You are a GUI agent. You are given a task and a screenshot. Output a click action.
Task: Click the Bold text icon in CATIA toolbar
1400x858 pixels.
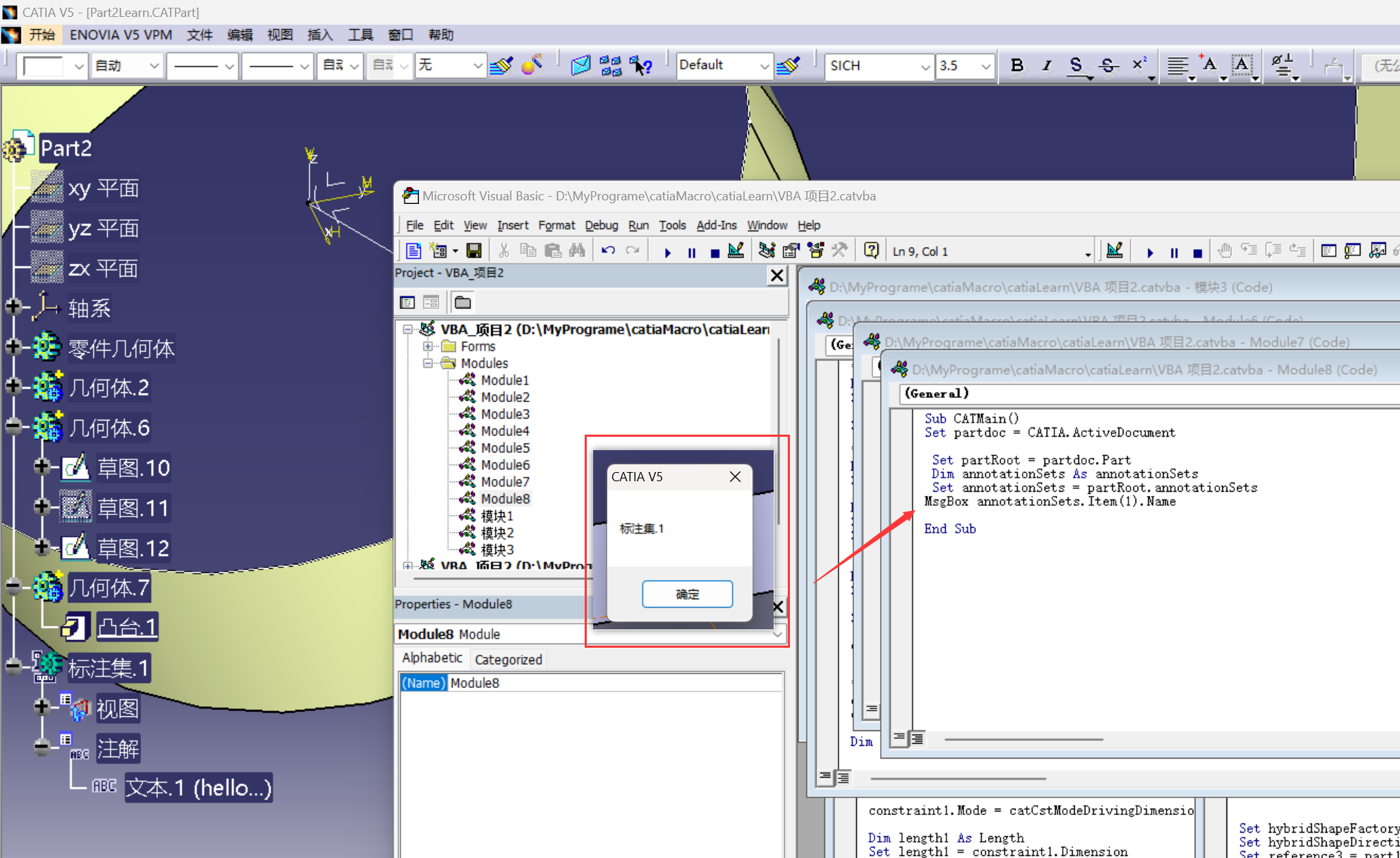(1017, 66)
